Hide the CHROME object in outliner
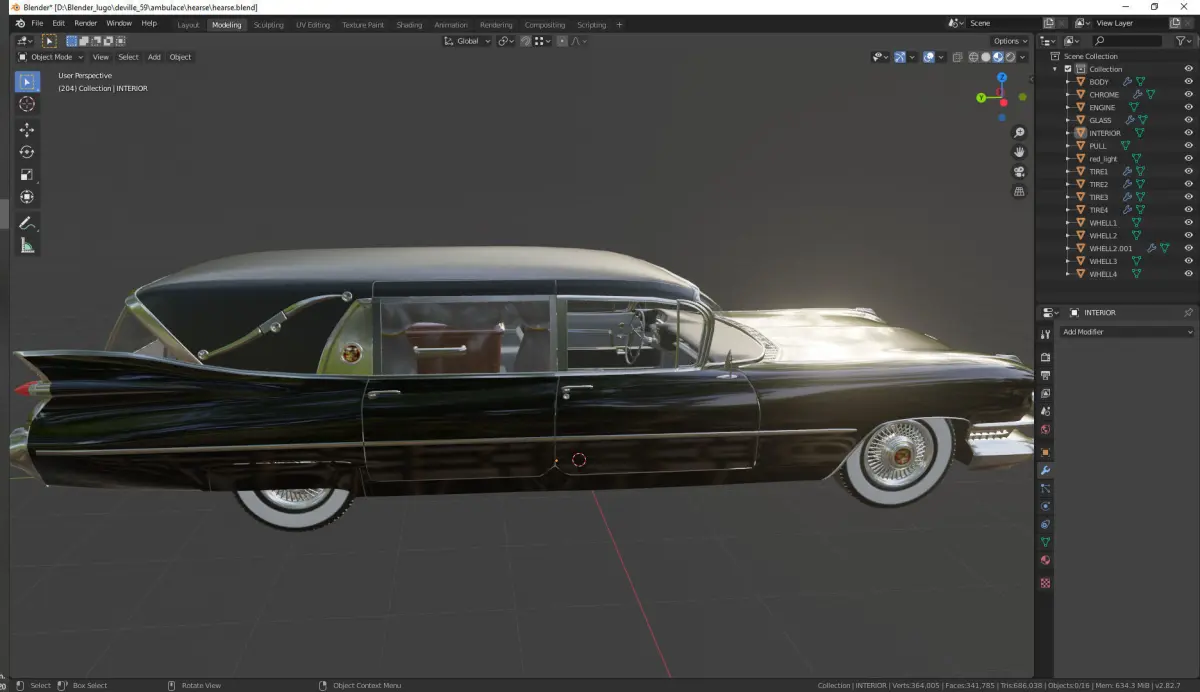The width and height of the screenshot is (1200, 692). pos(1188,94)
